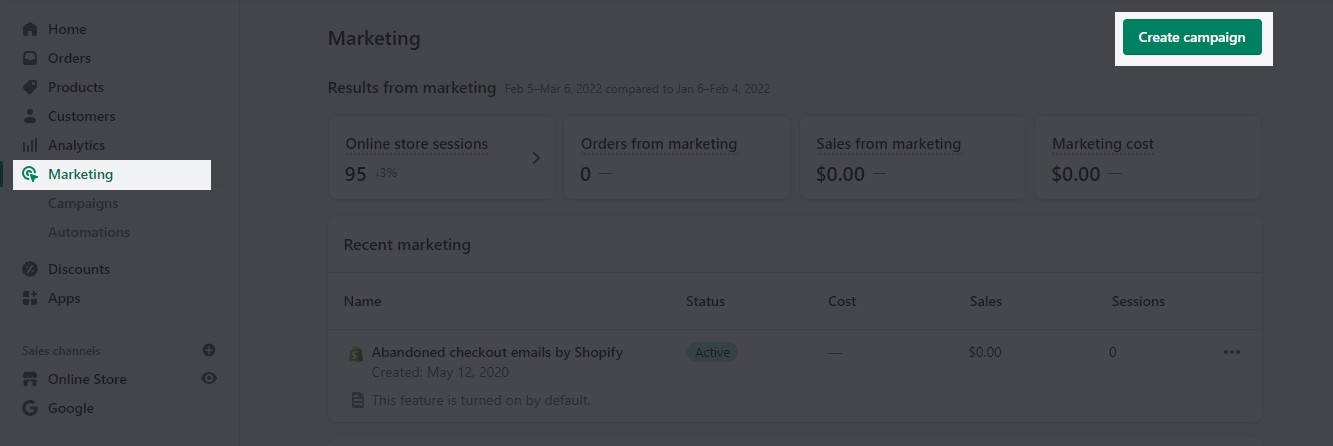The image size is (1333, 446).
Task: Open Analytics via its bar chart icon
Action: [30, 145]
